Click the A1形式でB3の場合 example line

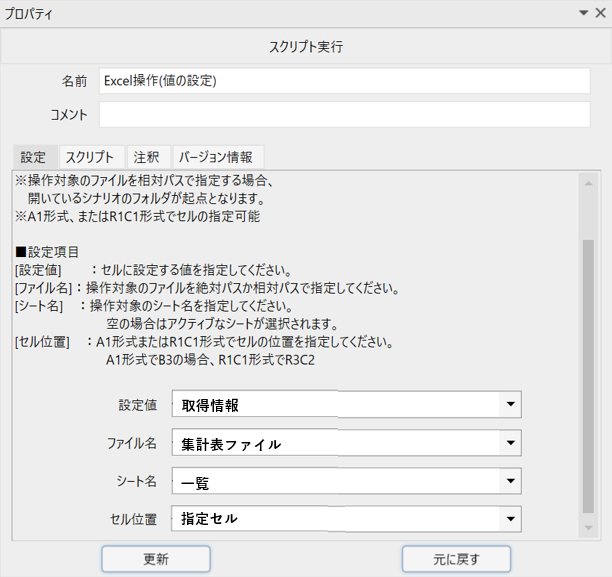(210, 360)
